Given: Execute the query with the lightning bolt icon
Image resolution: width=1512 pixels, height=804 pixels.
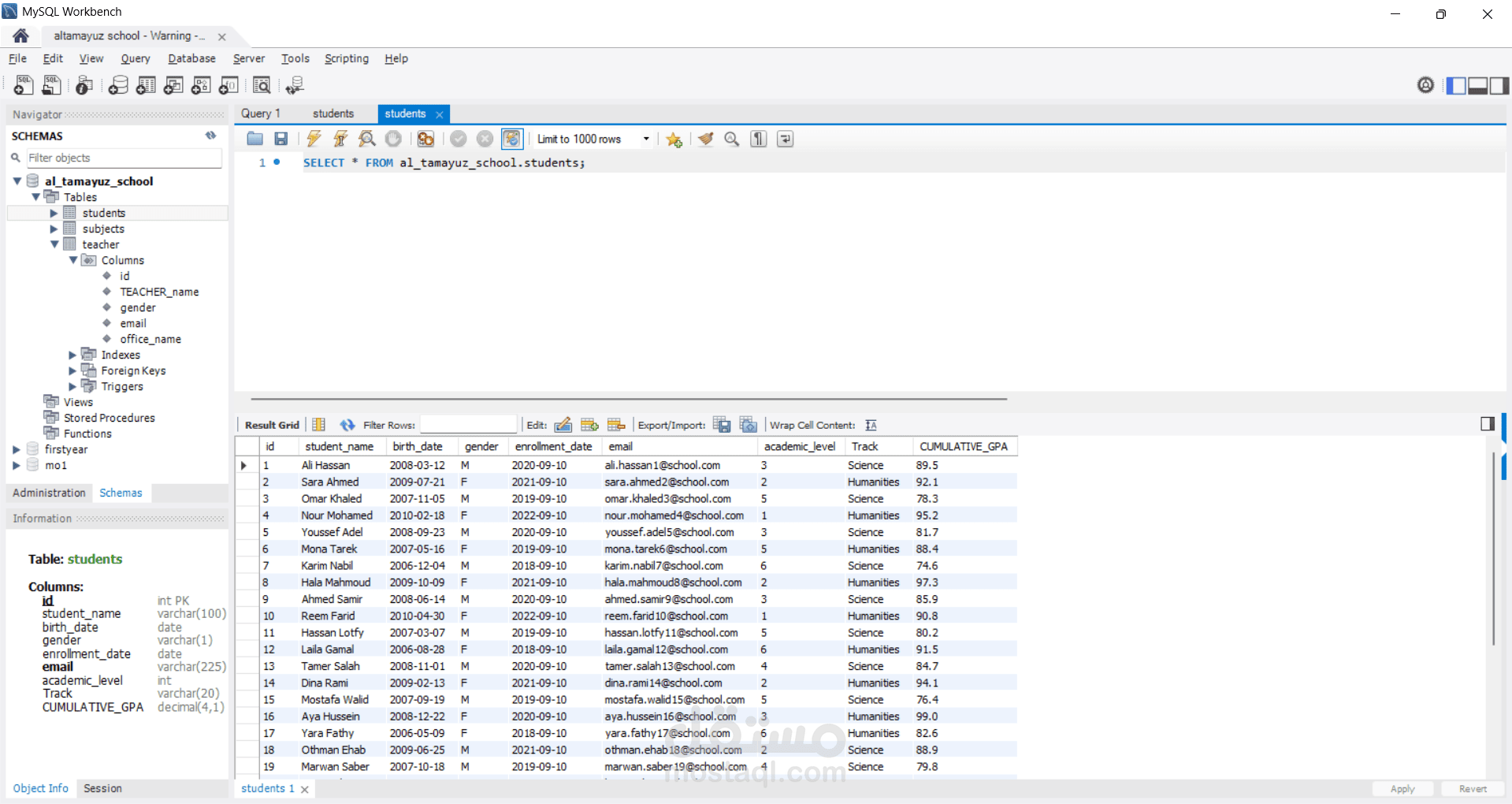Looking at the screenshot, I should [314, 139].
